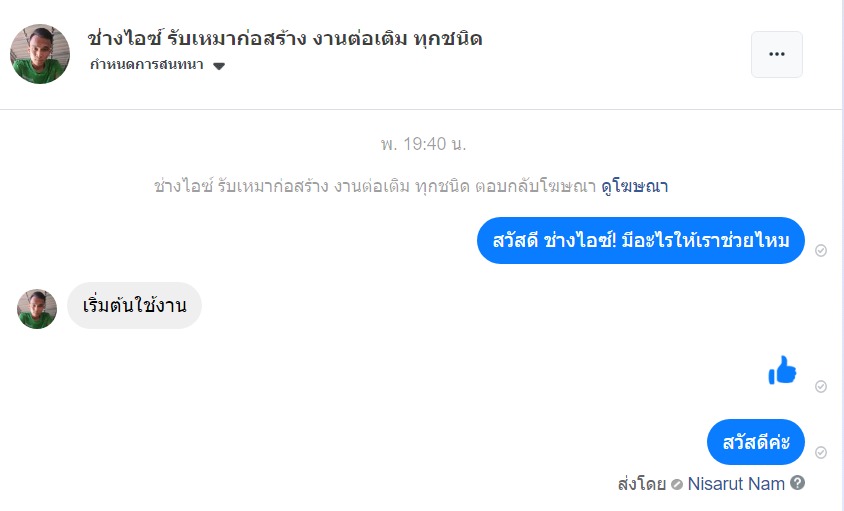The image size is (844, 511).
Task: Click the delivered checkmark beside the thumbs-up
Action: (x=821, y=386)
